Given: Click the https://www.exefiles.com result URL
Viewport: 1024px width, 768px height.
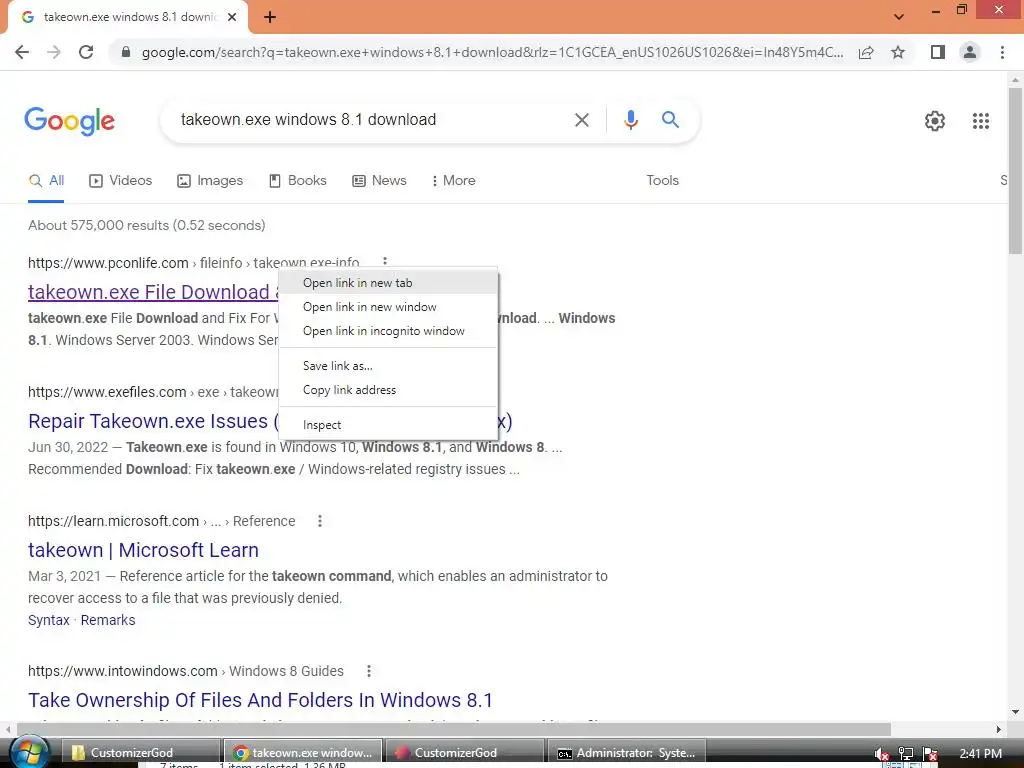Looking at the screenshot, I should click(107, 392).
